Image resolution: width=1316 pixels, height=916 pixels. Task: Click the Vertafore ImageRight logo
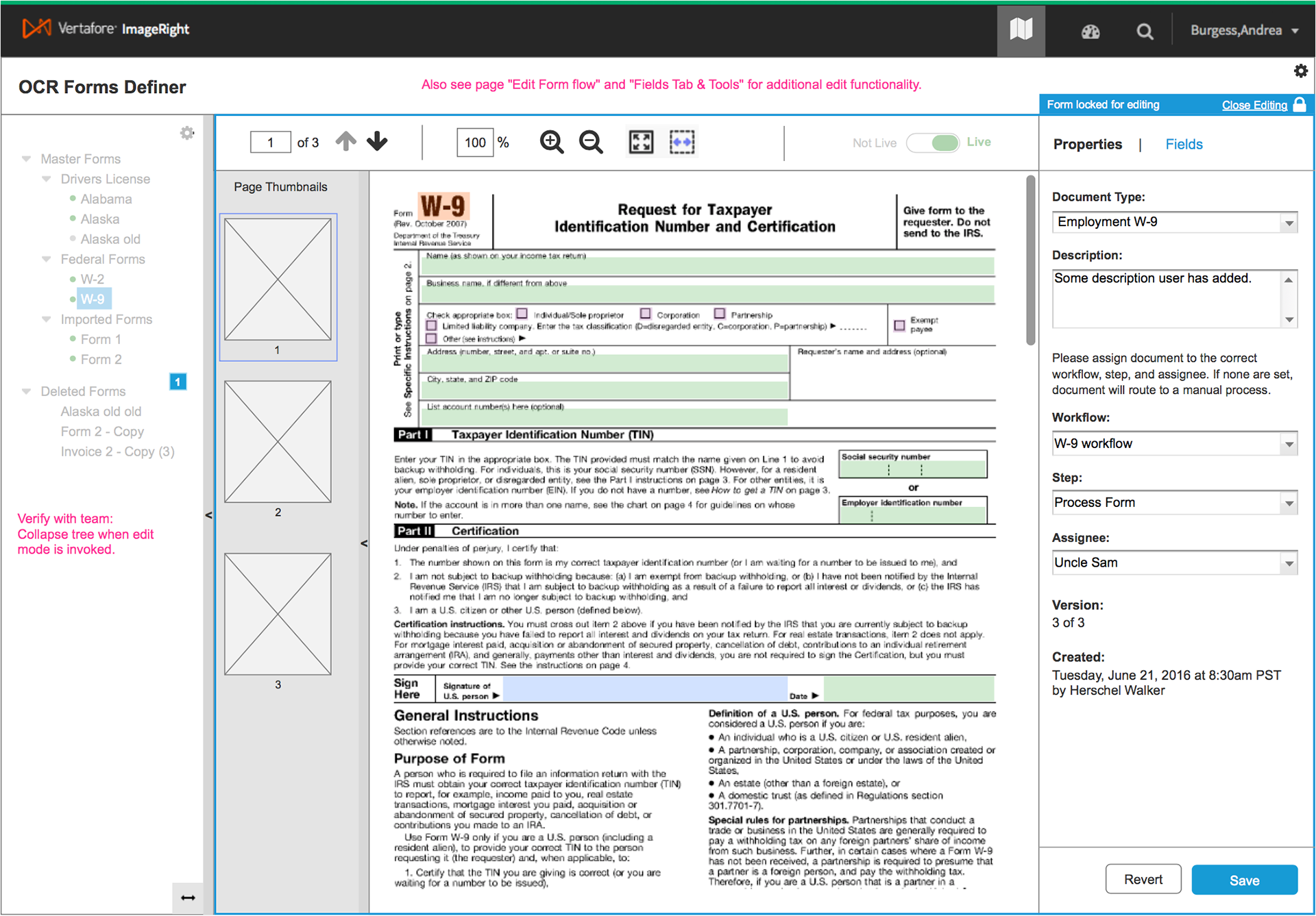(106, 29)
